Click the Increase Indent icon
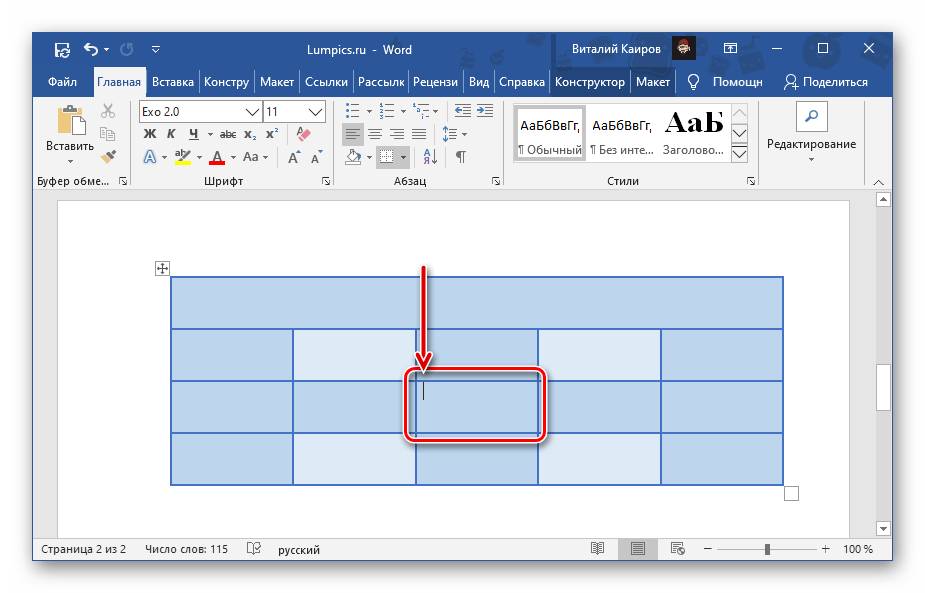 (x=484, y=111)
